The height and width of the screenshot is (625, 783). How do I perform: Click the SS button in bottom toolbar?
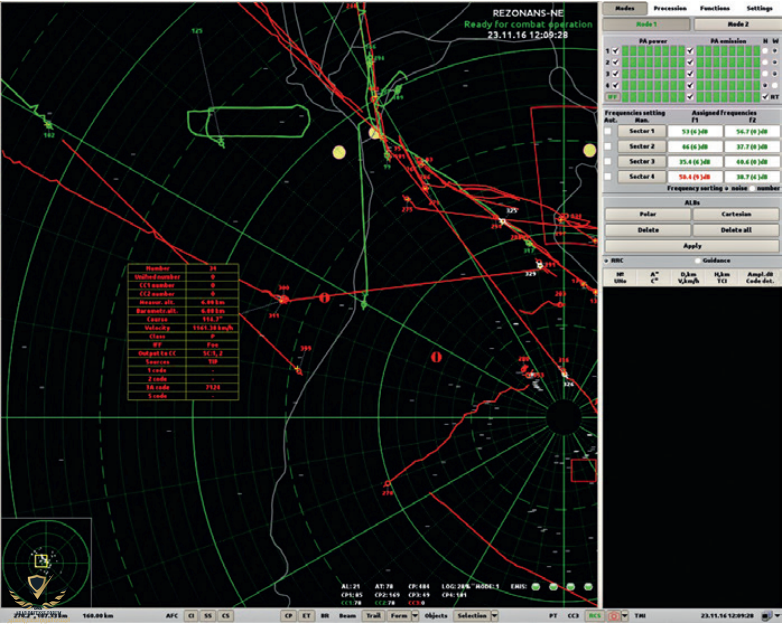(208, 616)
